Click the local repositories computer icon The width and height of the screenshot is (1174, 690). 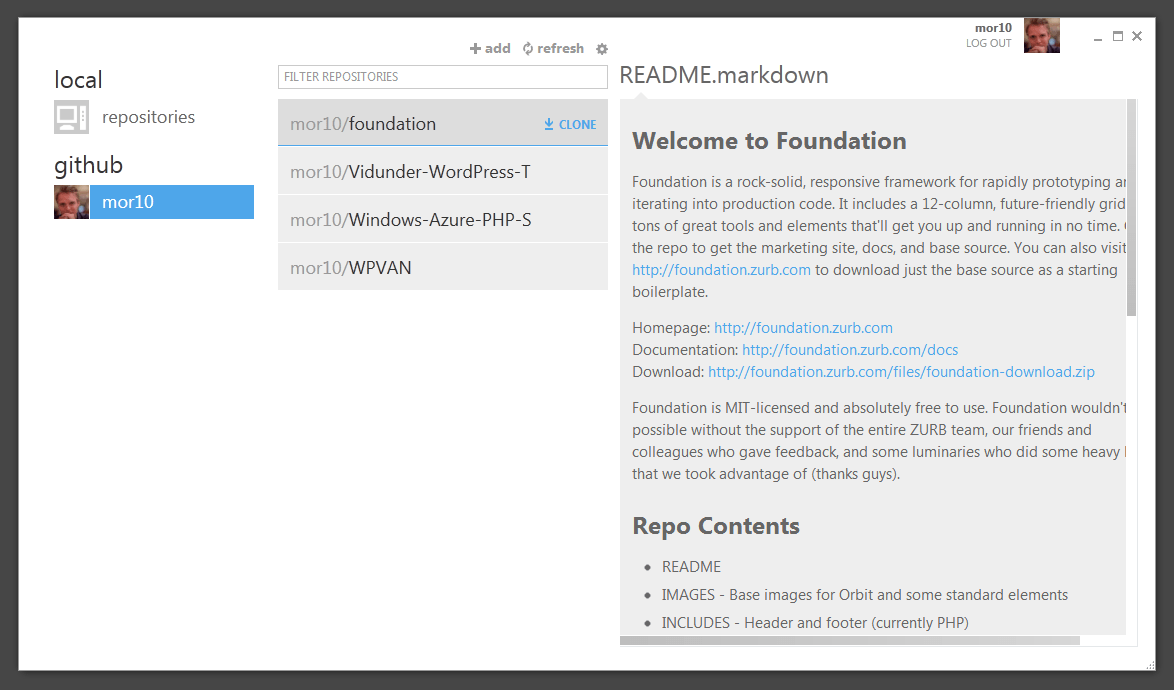[x=71, y=117]
